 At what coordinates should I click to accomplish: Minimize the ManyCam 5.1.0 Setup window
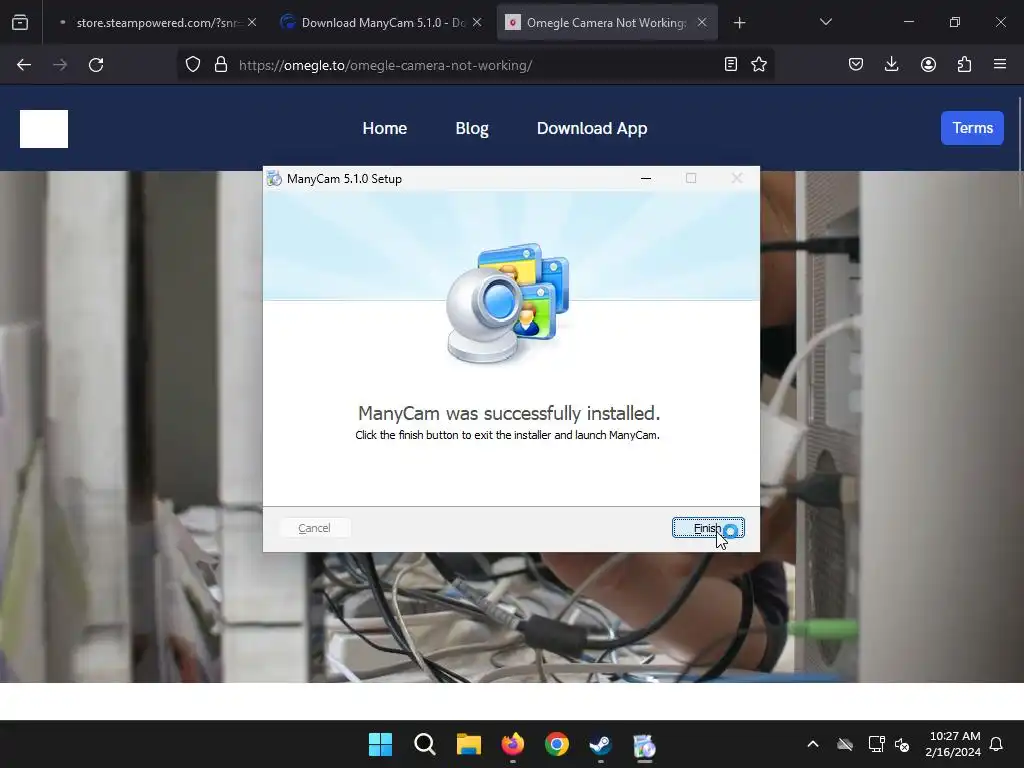tap(646, 178)
